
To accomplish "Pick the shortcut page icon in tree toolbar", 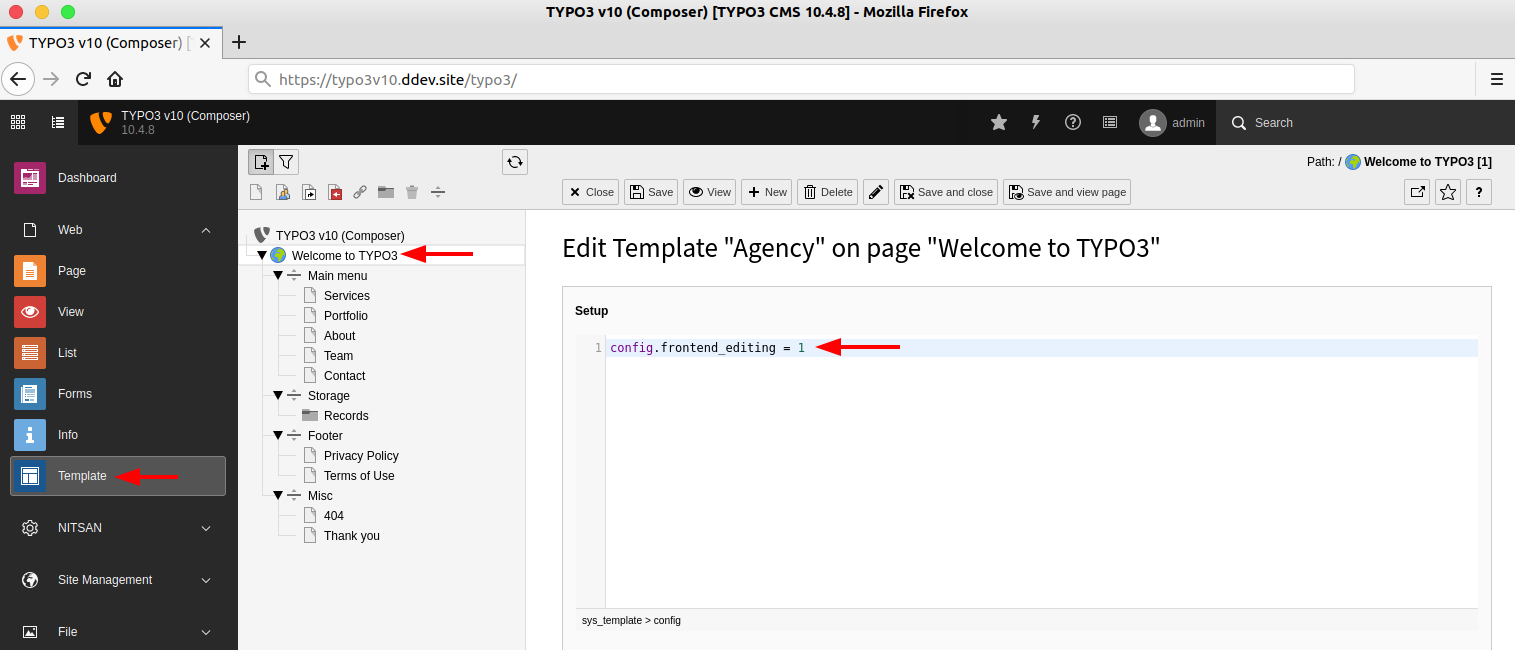I will (309, 192).
